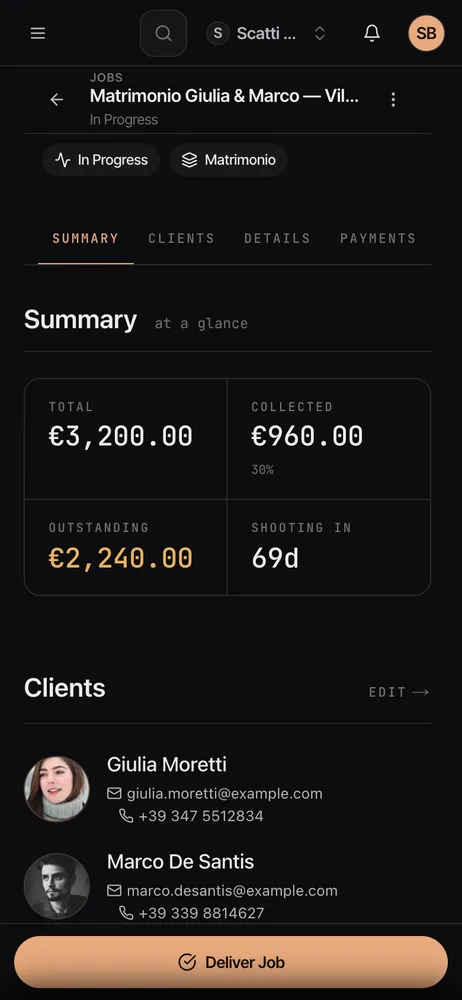Open the SB user avatar menu
Image resolution: width=462 pixels, height=1000 pixels.
click(x=426, y=33)
